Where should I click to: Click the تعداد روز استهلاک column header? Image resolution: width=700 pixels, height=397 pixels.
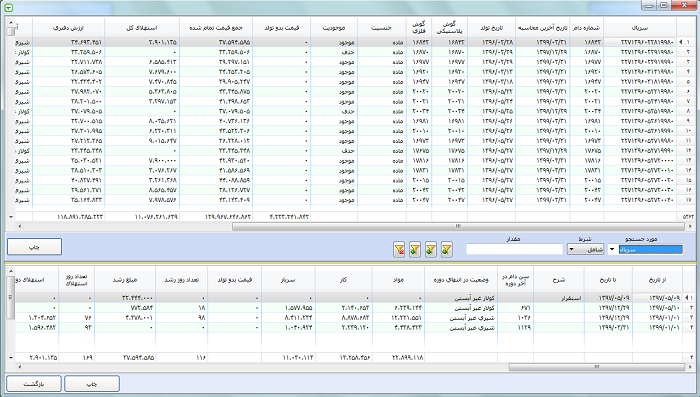(76, 280)
